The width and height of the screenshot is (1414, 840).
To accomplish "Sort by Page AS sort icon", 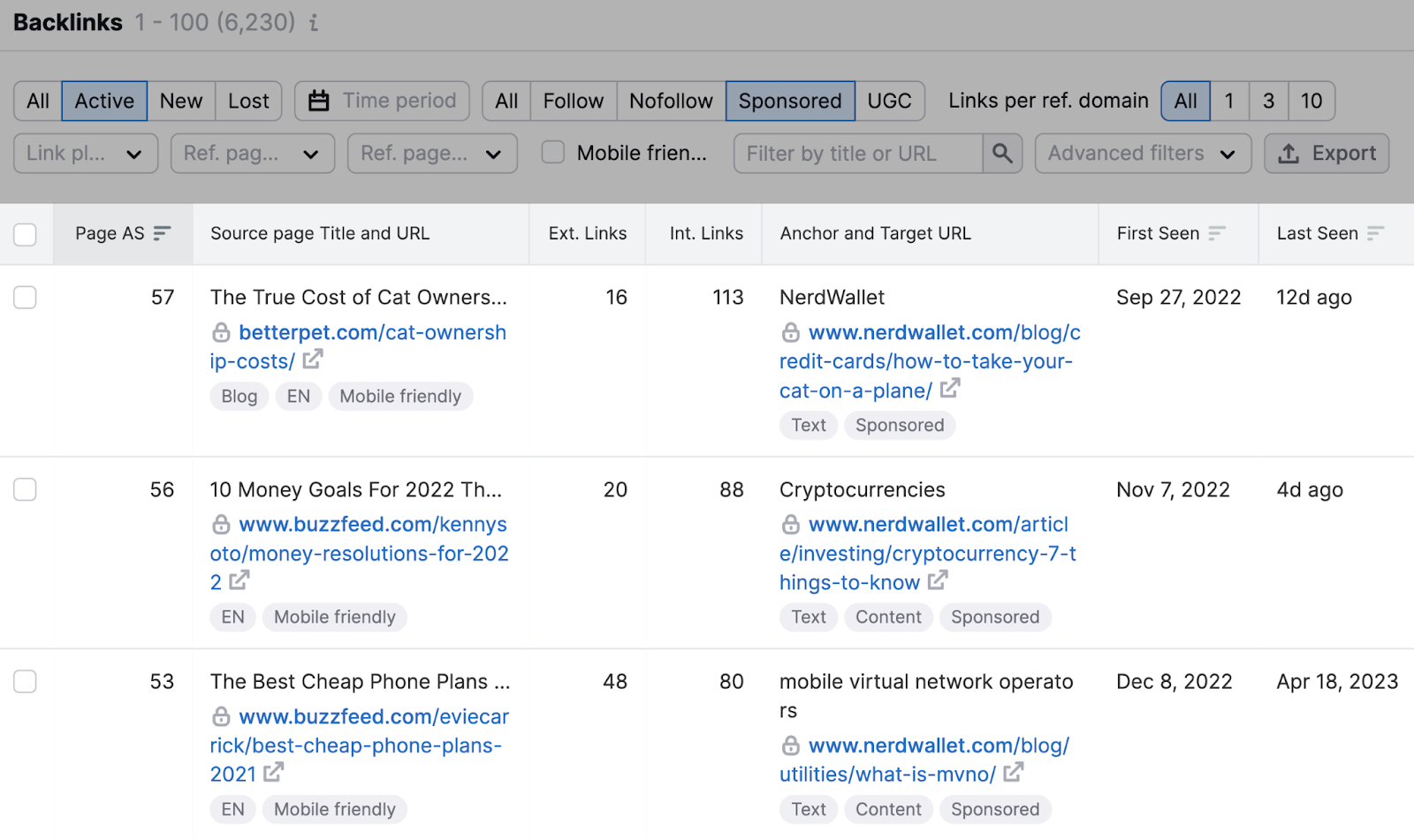I will click(x=162, y=233).
